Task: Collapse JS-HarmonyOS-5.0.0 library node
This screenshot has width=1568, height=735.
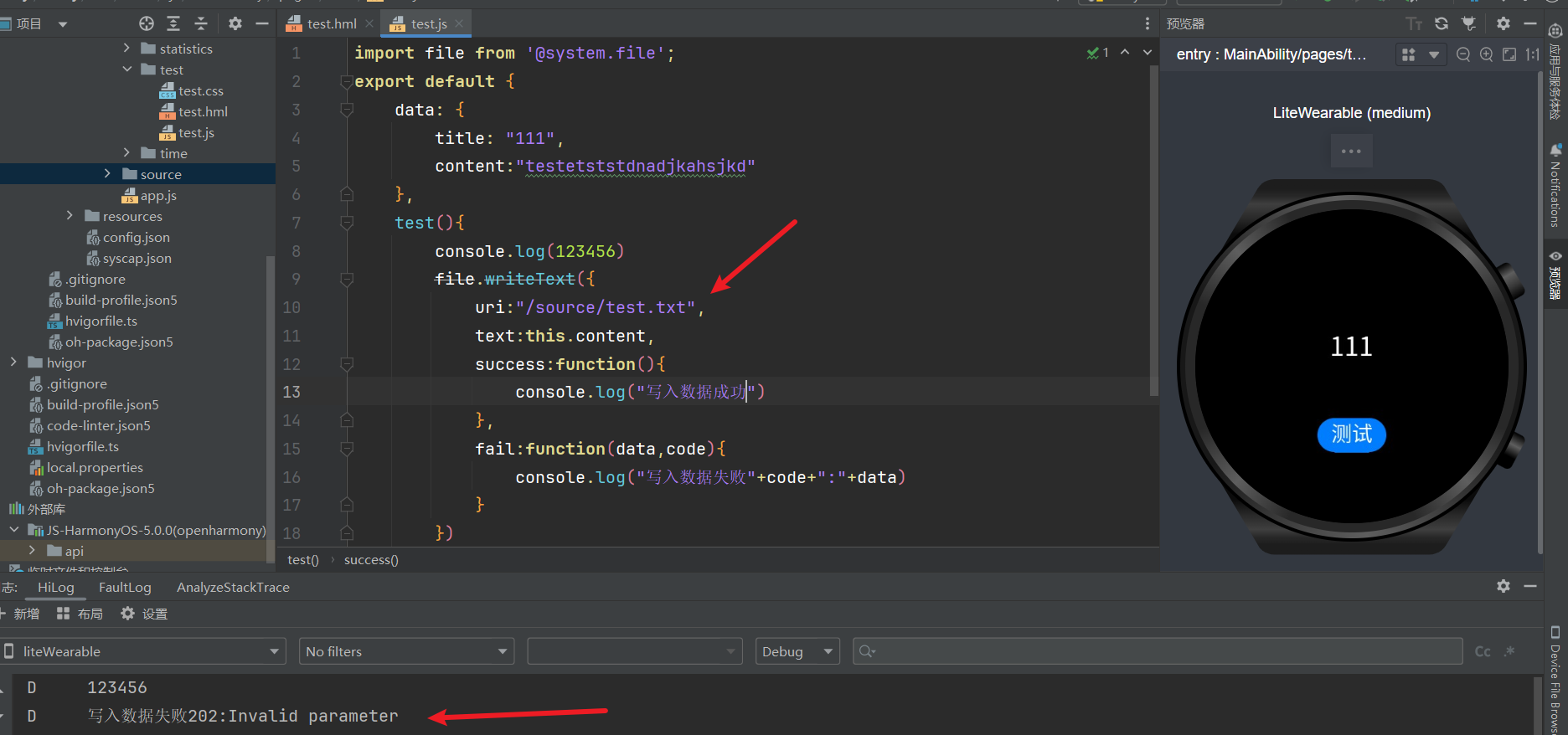Action: point(13,530)
